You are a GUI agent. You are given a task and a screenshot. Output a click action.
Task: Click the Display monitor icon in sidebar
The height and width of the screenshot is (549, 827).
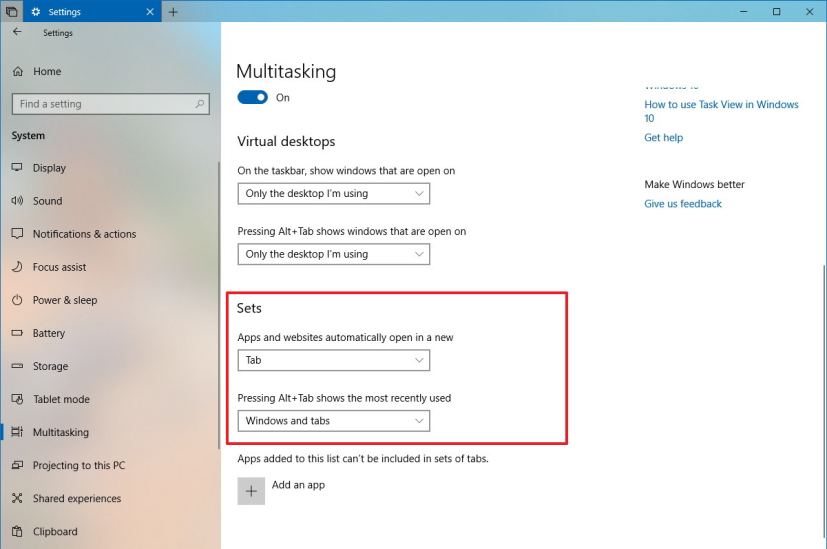(x=17, y=168)
